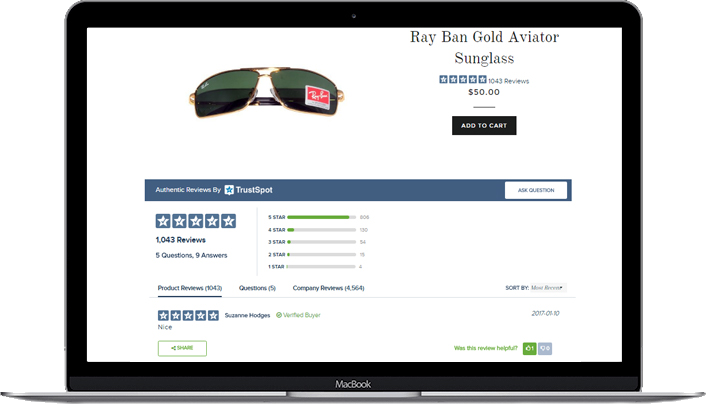This screenshot has height=405, width=708.
Task: Click the review date 2017-01-10
Action: click(x=545, y=313)
